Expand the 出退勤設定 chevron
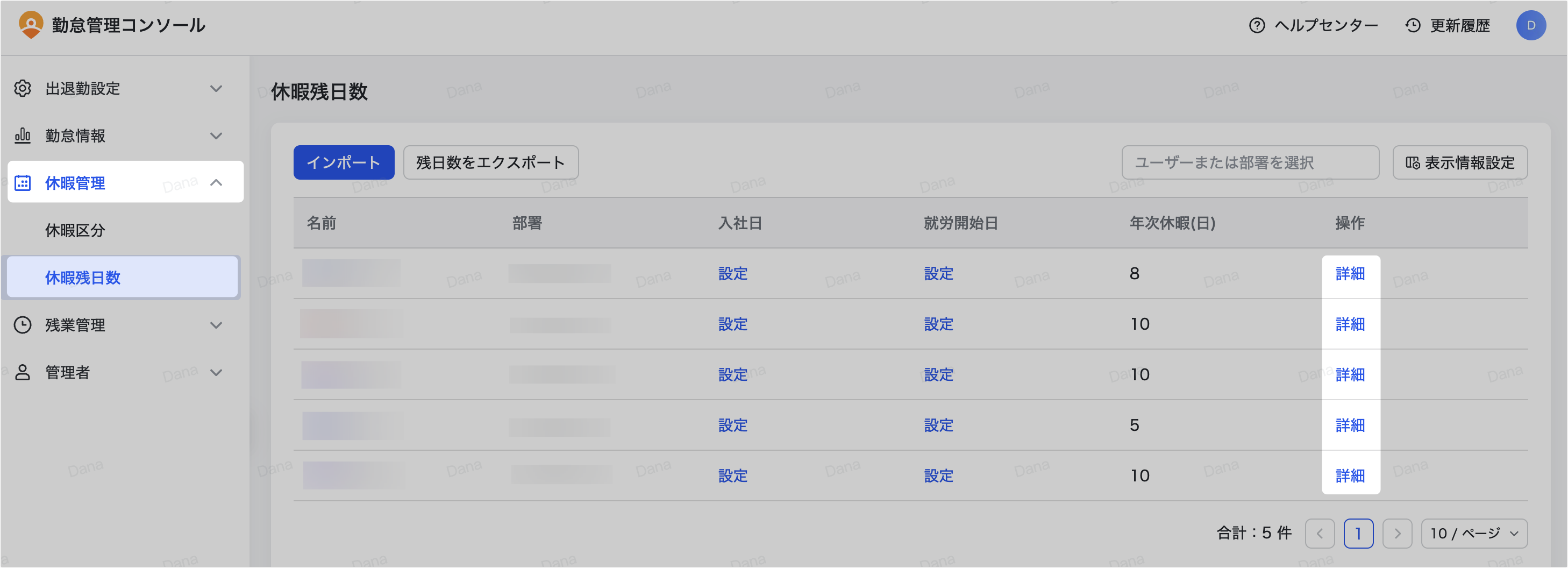 (x=216, y=89)
